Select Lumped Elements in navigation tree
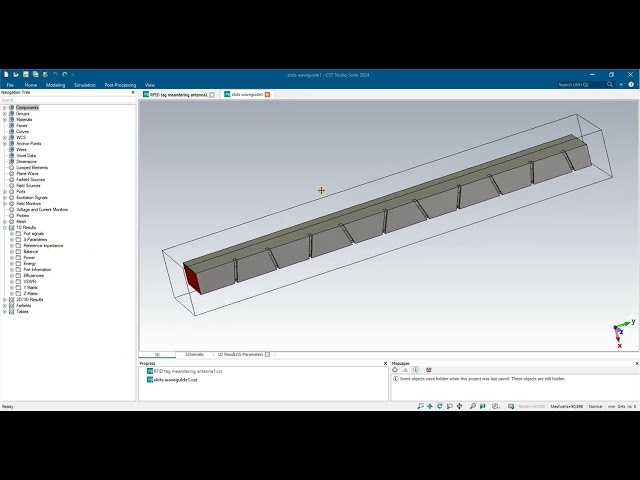Viewport: 640px width, 480px height. point(32,167)
